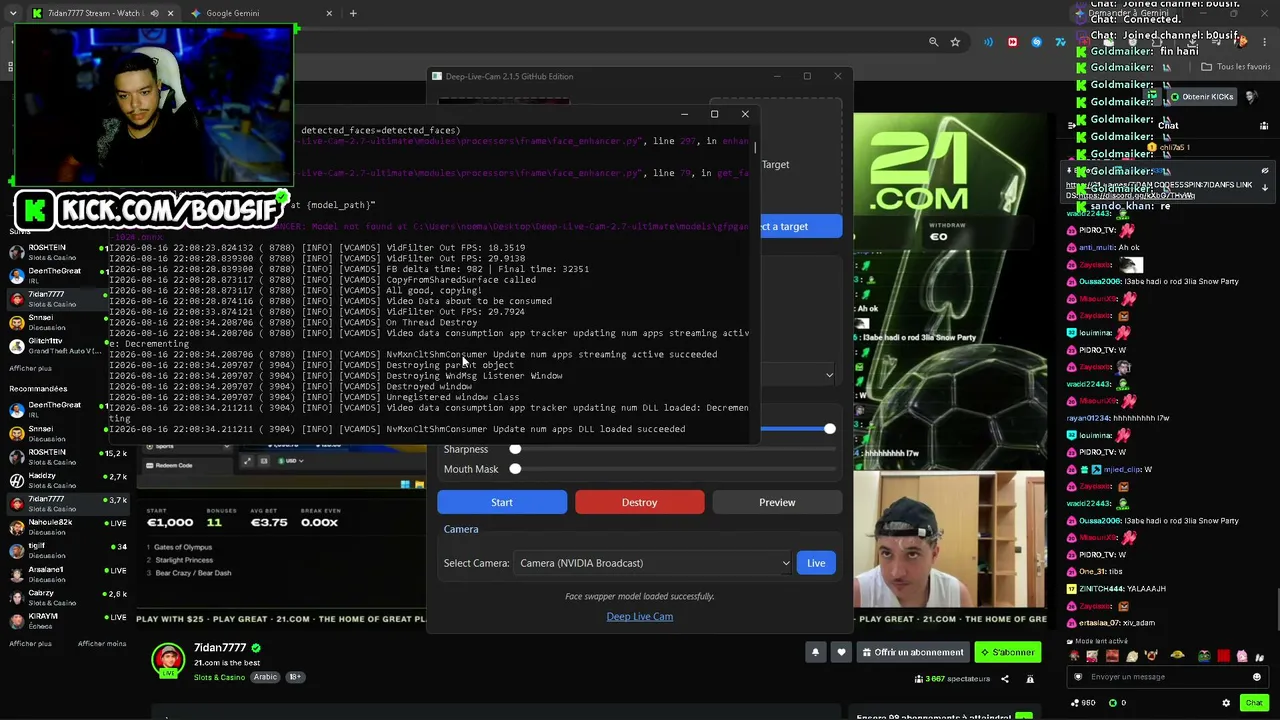Switch to the Google Gemini tab
Screen dimensions: 1280x720
click(262, 13)
